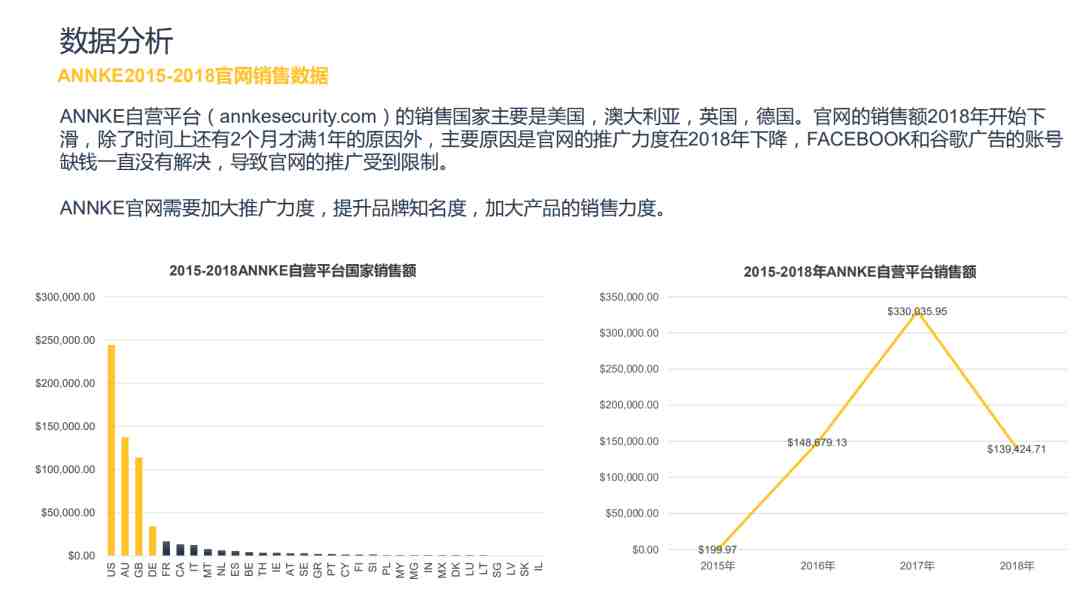The width and height of the screenshot is (1080, 606).
Task: Click the CA country label on x-axis
Action: (180, 570)
